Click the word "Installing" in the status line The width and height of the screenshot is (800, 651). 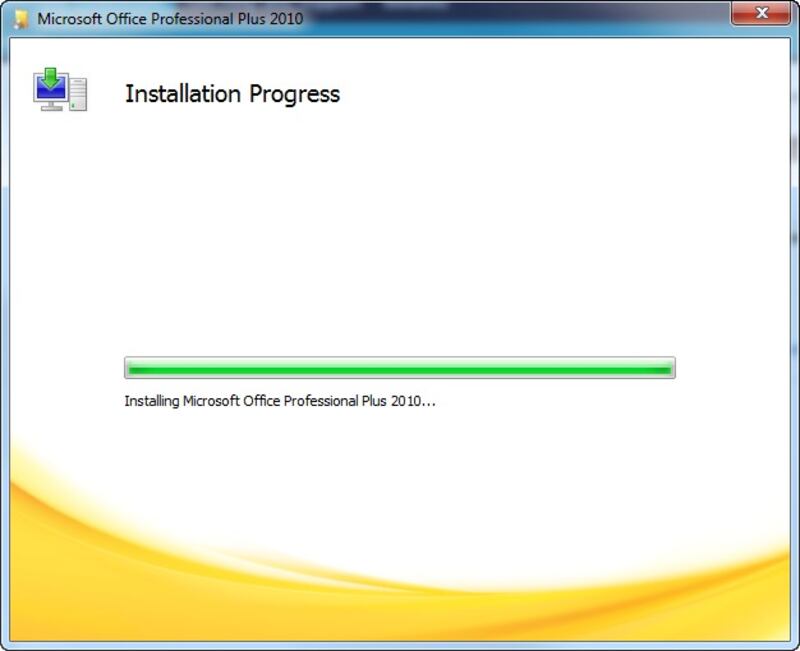point(150,401)
